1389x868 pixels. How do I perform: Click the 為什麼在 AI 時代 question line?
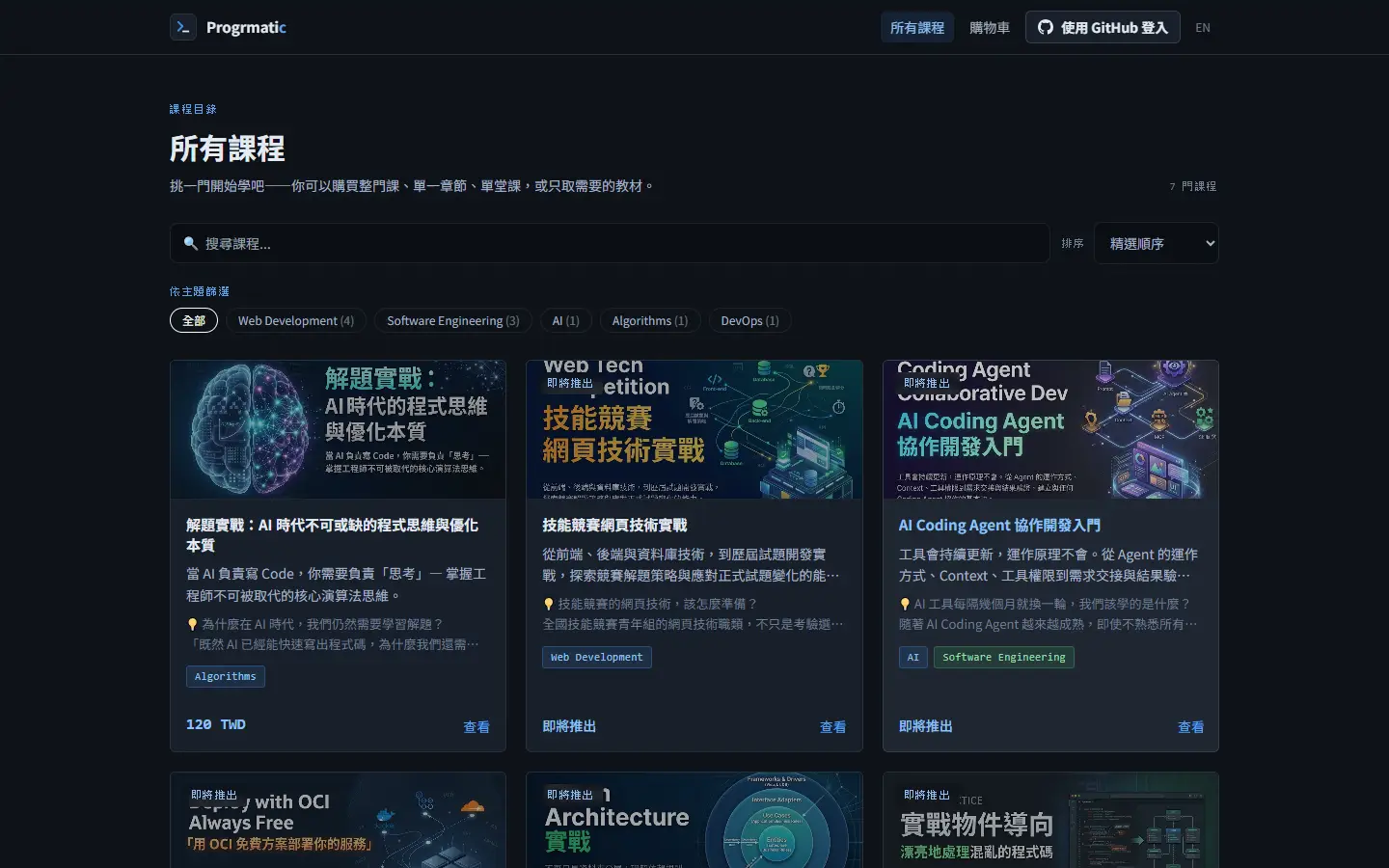314,624
